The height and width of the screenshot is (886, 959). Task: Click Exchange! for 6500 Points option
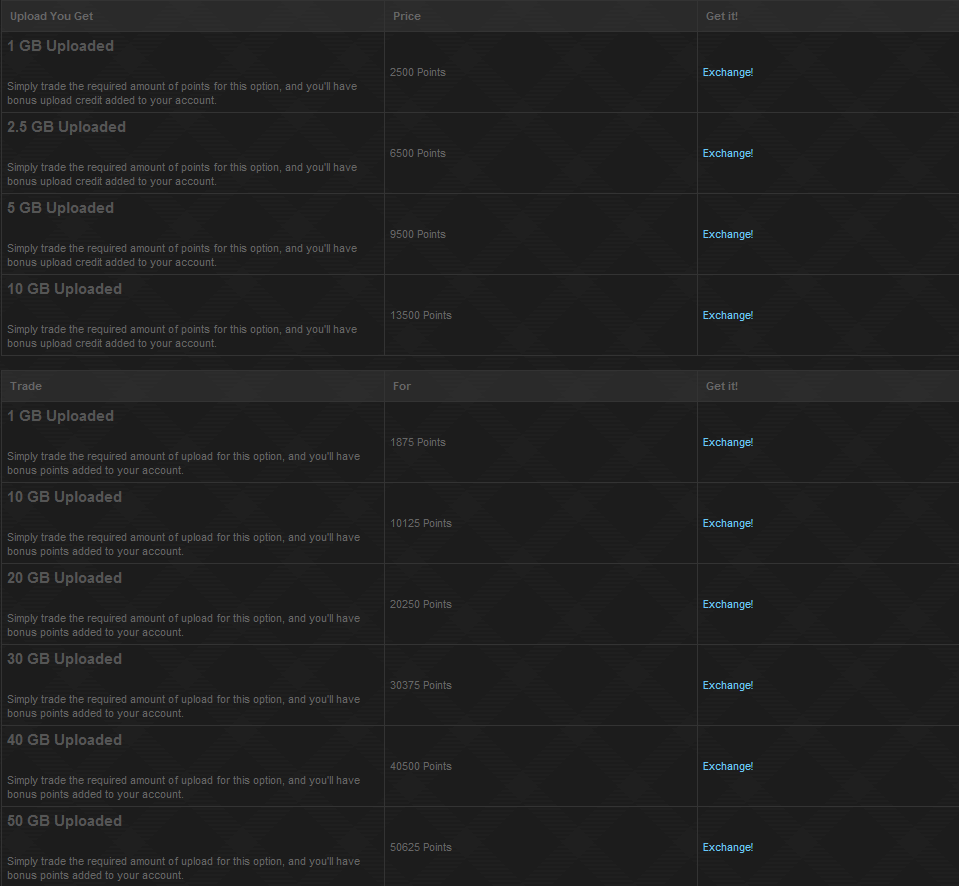click(727, 153)
